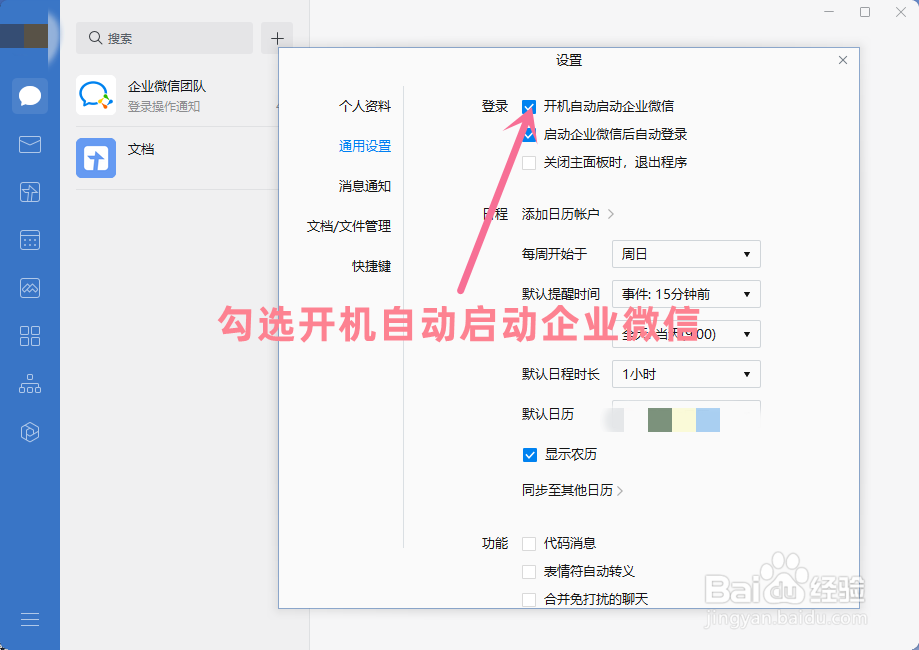919x650 pixels.
Task: Open the all-day reminder (9:00) dropdown
Action: (x=686, y=334)
